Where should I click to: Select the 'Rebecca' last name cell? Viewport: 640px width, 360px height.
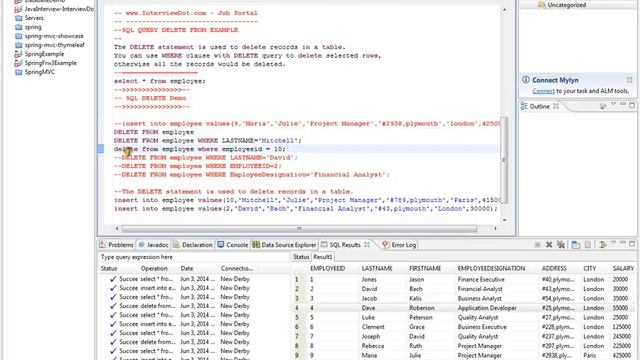[x=373, y=346]
